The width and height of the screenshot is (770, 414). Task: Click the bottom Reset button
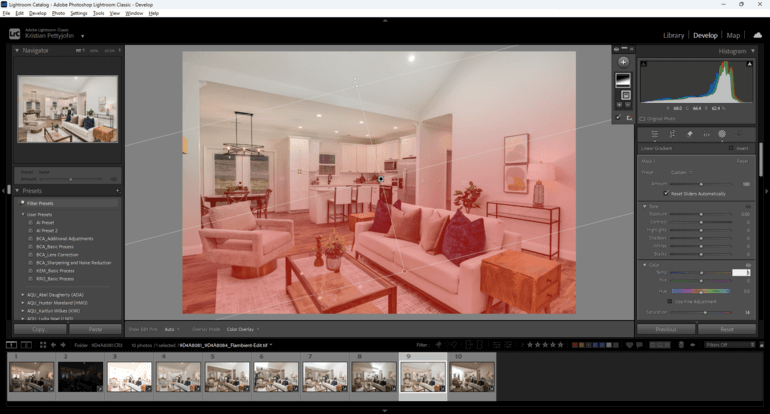(727, 329)
